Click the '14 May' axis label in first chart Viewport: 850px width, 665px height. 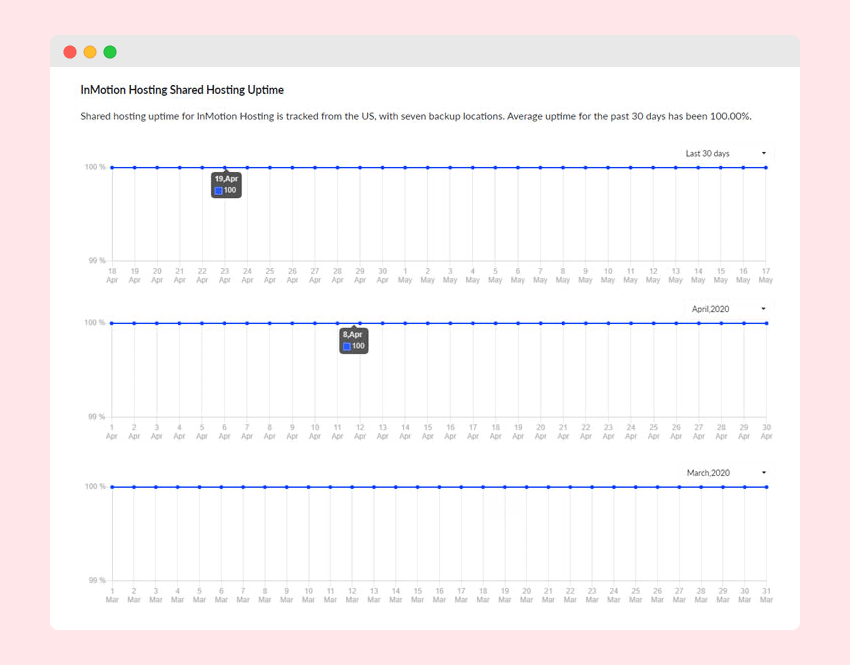point(698,275)
